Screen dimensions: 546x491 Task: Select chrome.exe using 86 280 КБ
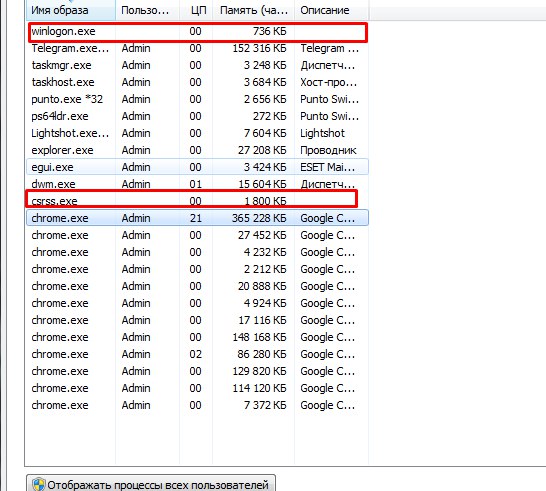click(197, 354)
